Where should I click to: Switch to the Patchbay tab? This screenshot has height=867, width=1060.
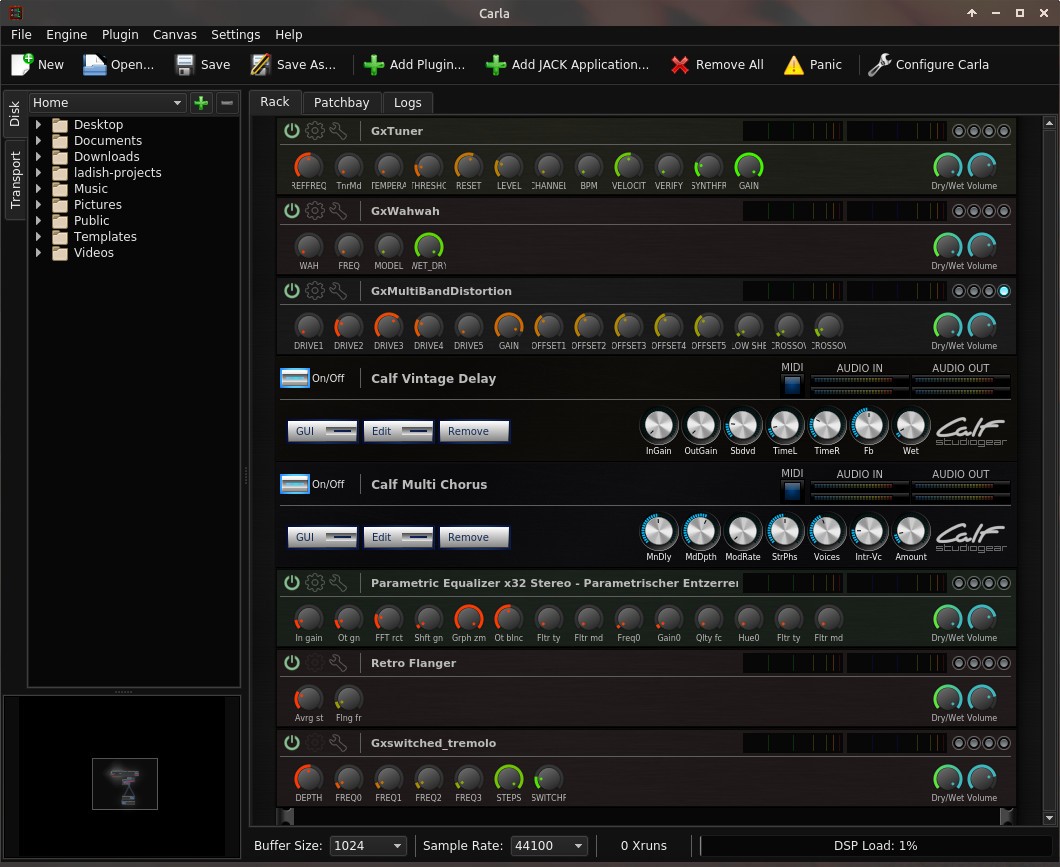coord(341,103)
